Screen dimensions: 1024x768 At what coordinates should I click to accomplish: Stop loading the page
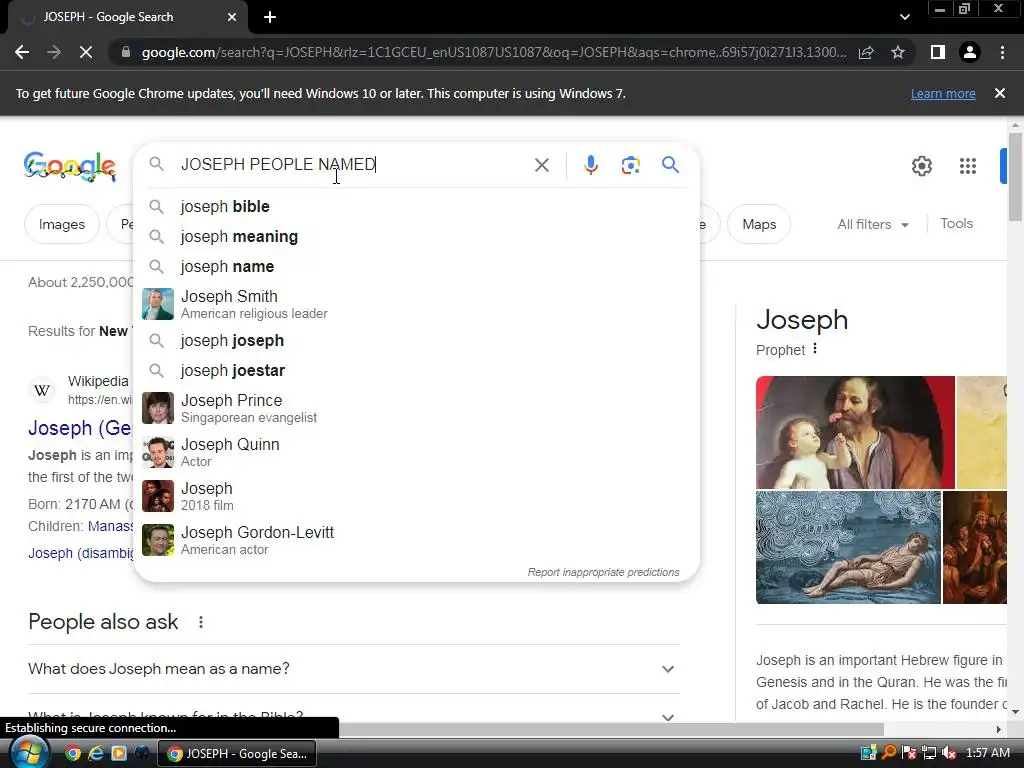(x=86, y=52)
